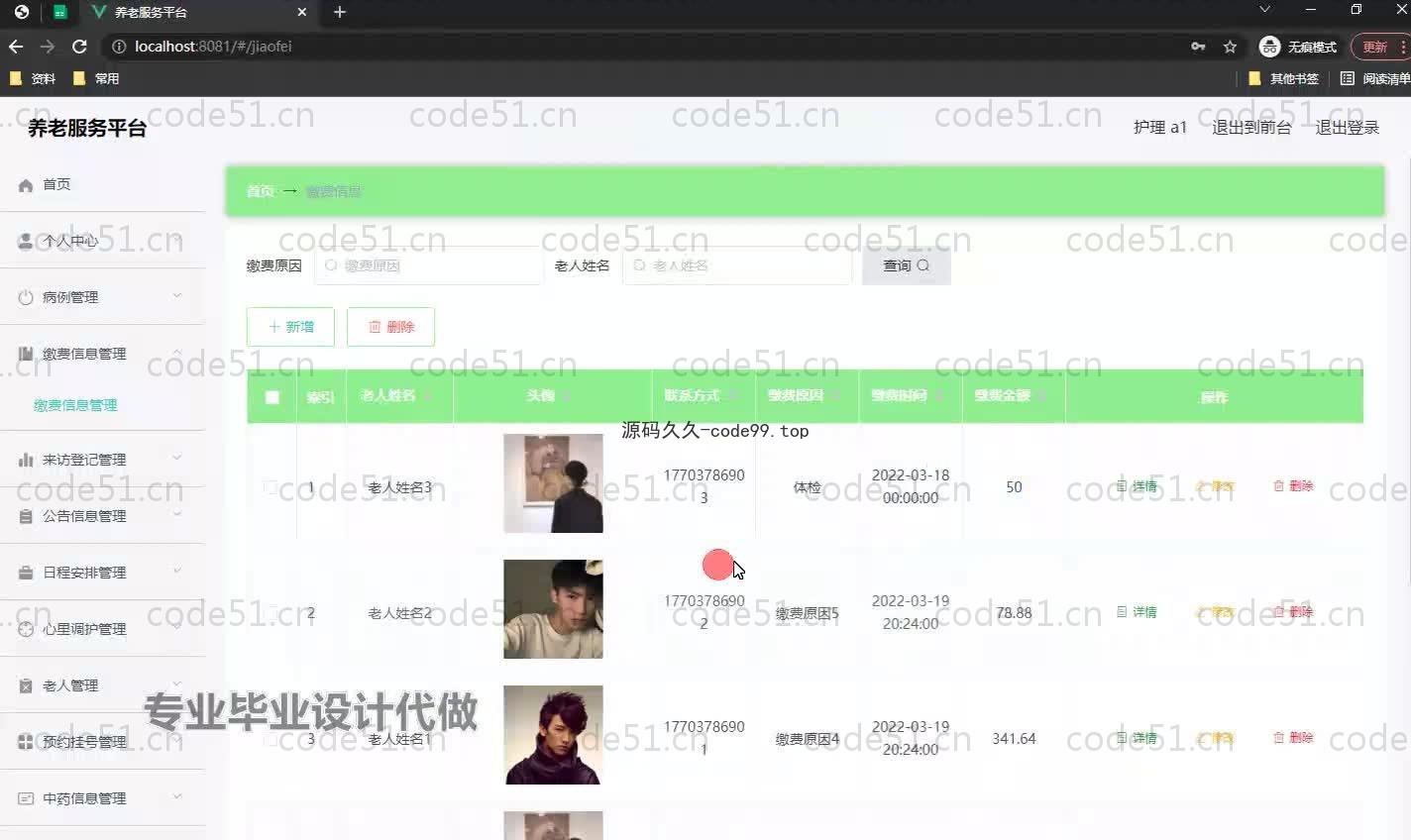Open the 资料 bookmark folder
The height and width of the screenshot is (840, 1411).
point(33,78)
